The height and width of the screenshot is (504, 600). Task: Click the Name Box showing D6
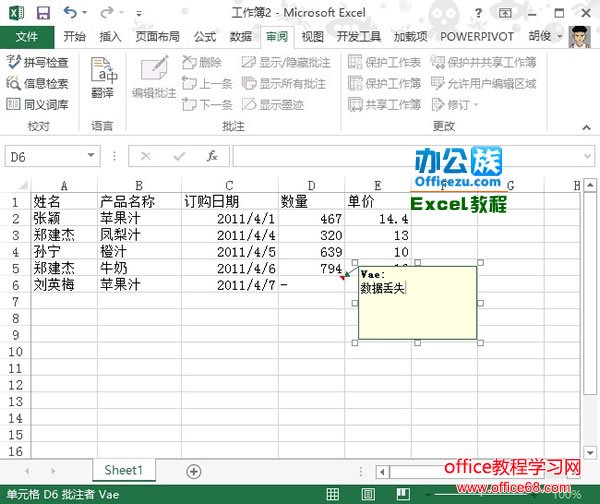pos(45,156)
